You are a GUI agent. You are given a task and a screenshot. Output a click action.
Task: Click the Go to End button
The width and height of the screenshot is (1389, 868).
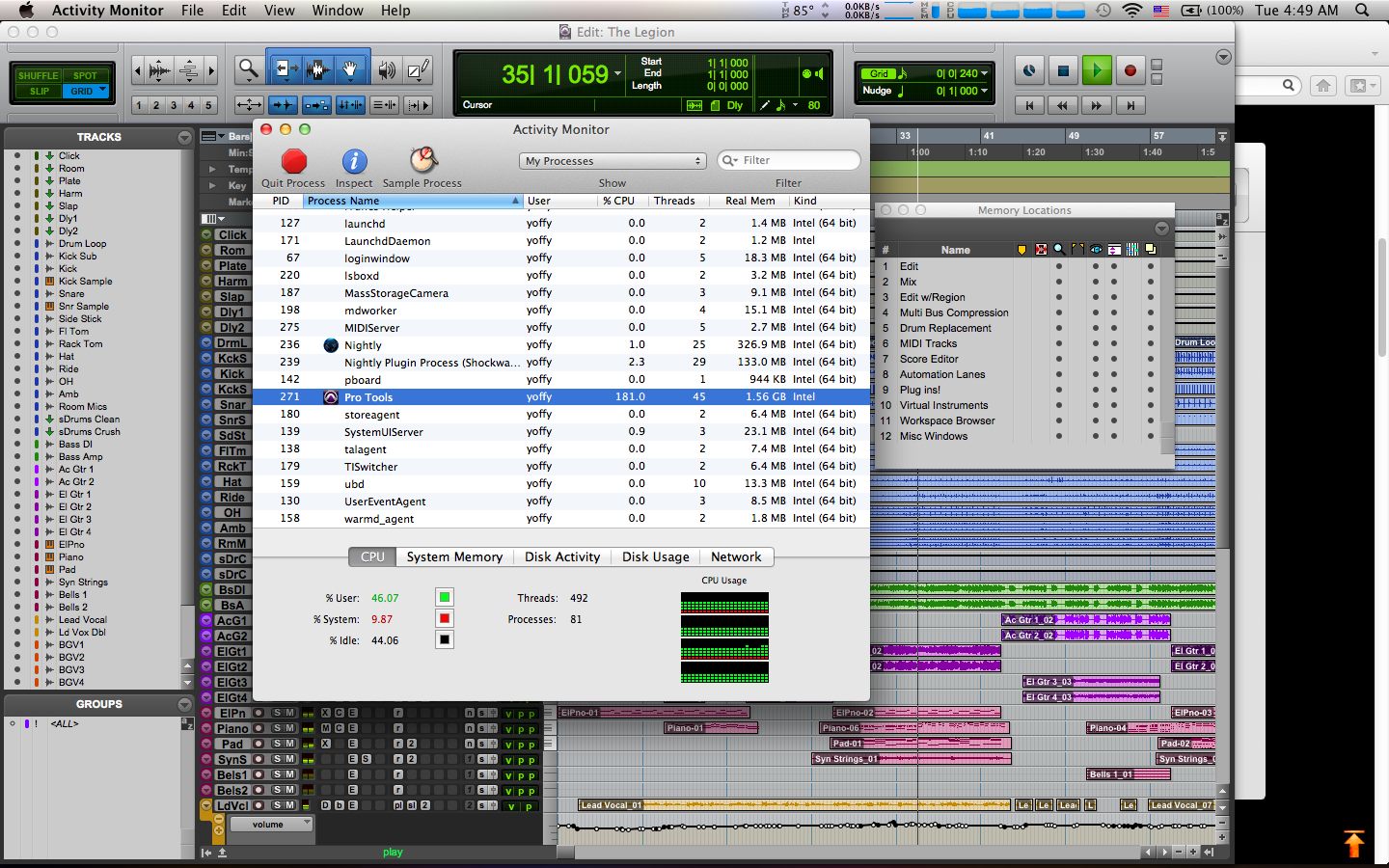pyautogui.click(x=1130, y=105)
